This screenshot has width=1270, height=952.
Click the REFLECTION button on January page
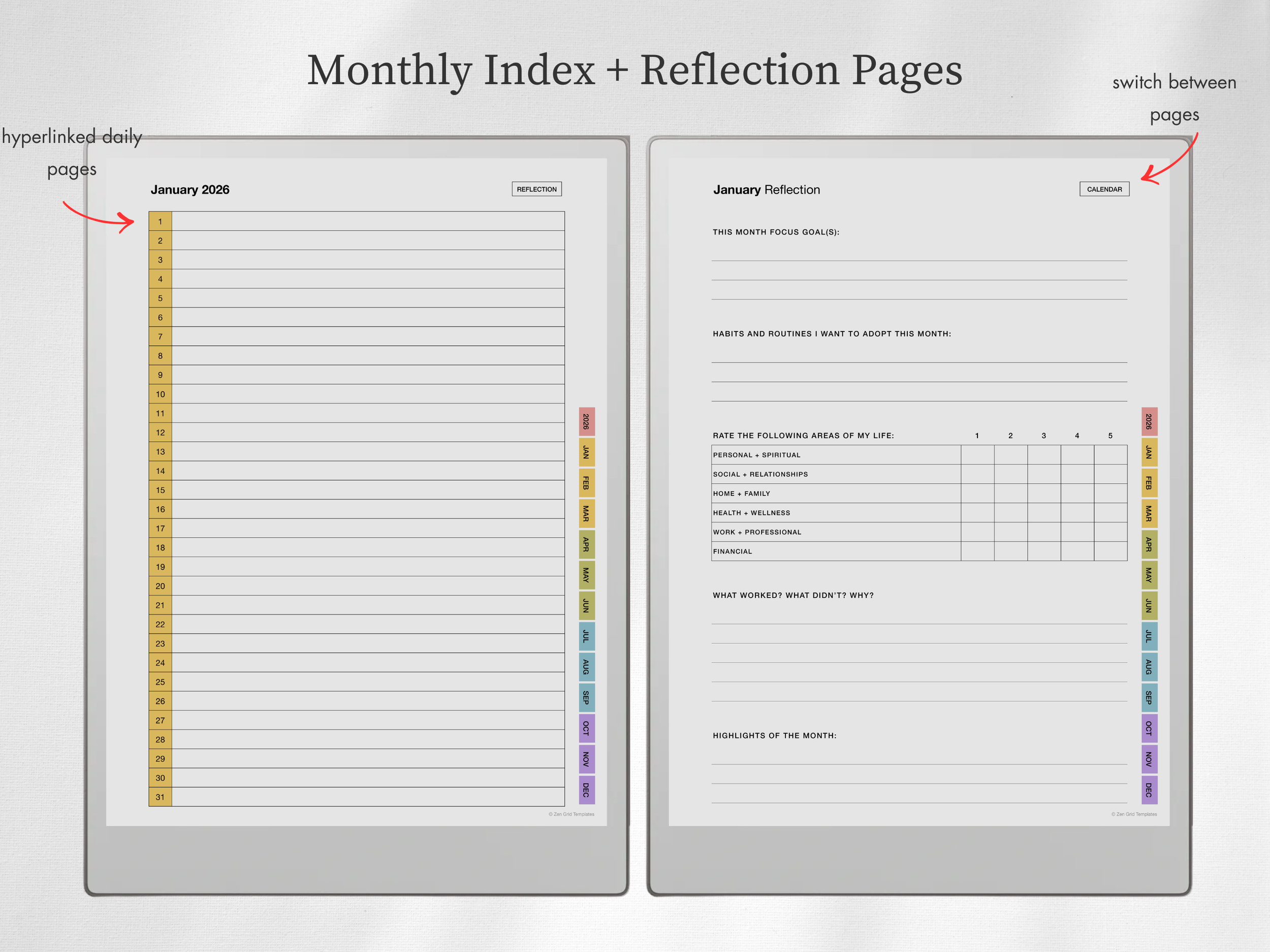(x=536, y=189)
